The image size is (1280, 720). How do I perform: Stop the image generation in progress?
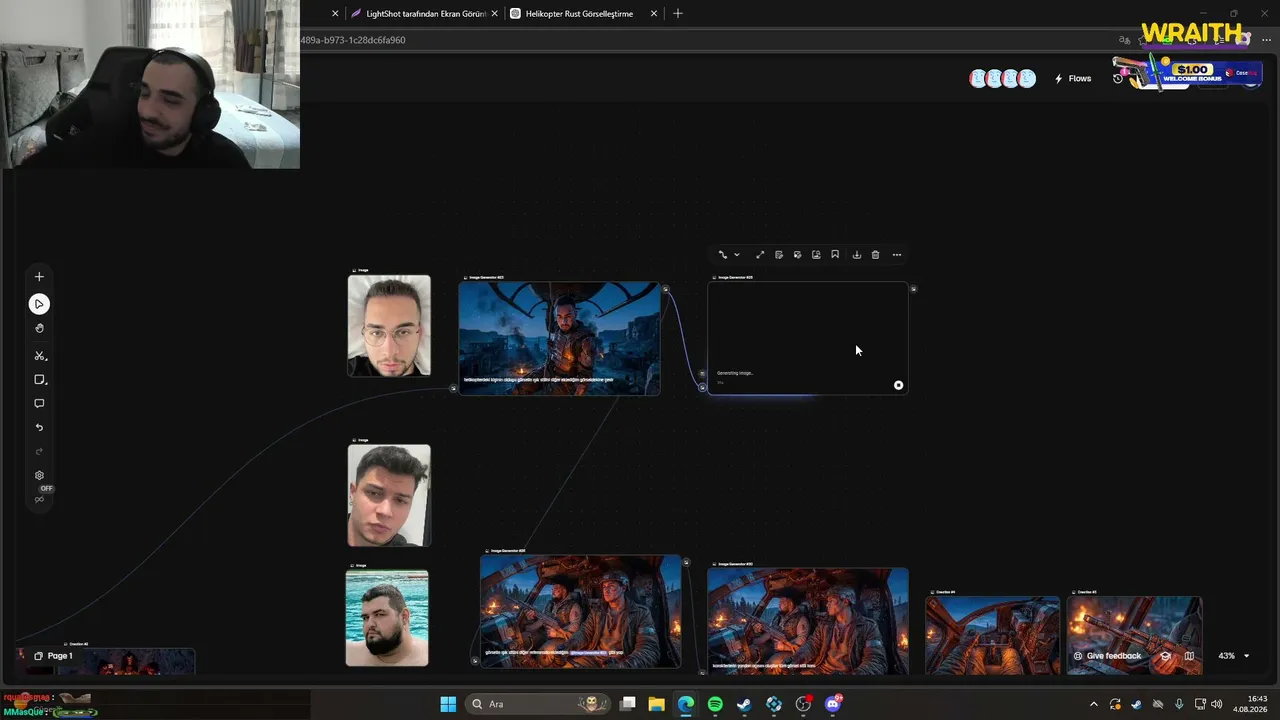[x=898, y=385]
